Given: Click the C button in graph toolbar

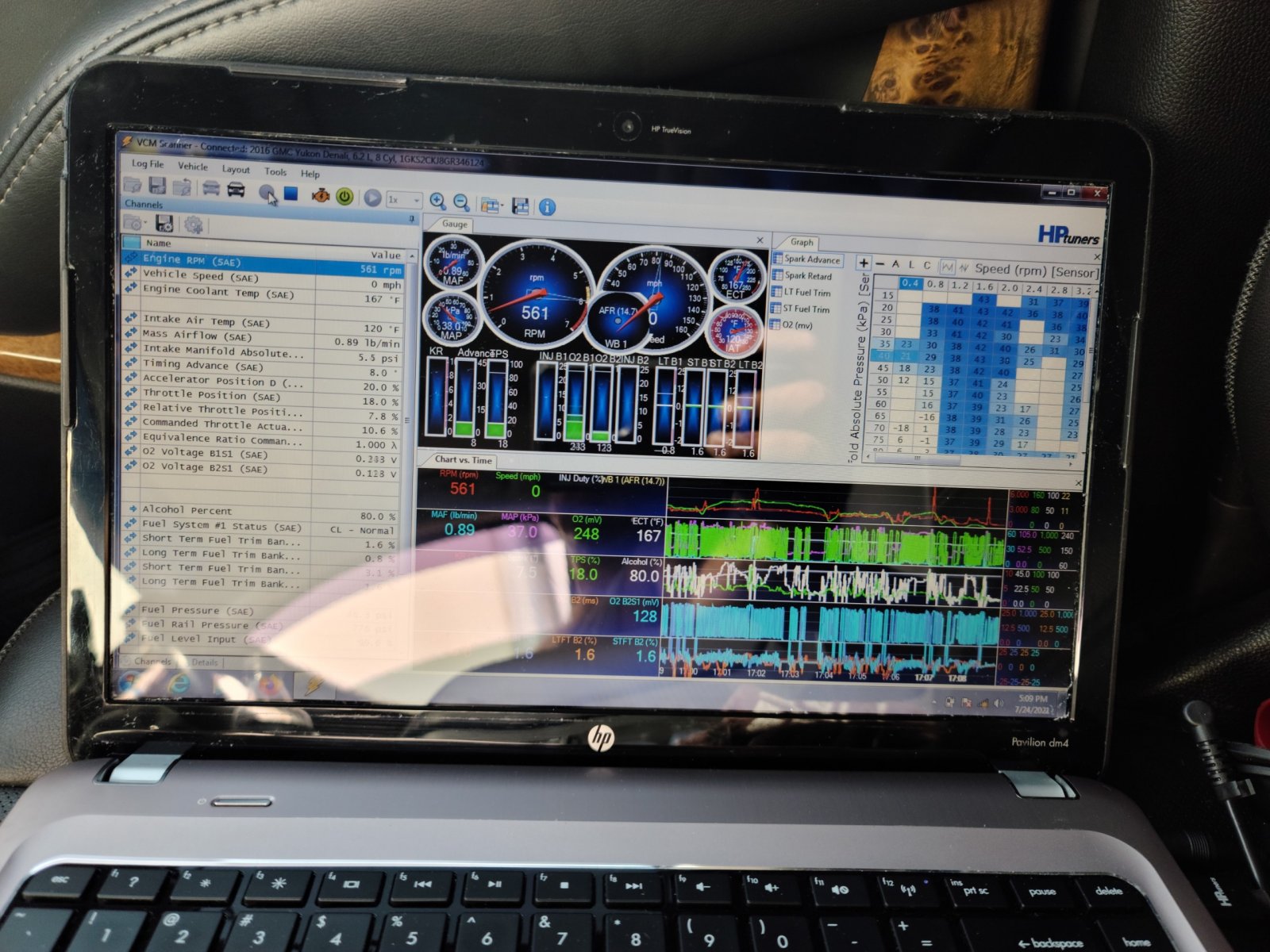Looking at the screenshot, I should click(x=926, y=266).
